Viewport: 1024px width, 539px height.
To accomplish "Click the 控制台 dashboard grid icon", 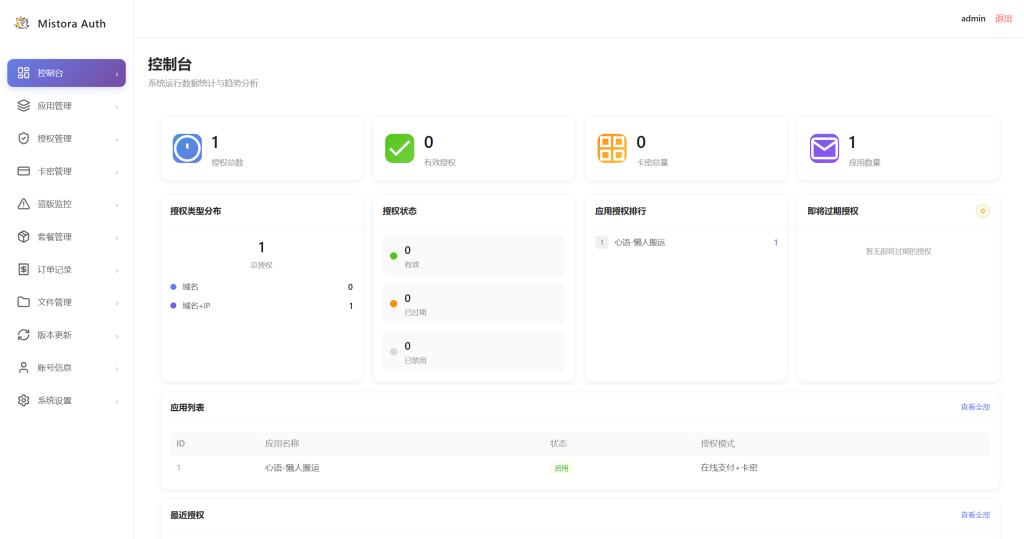I will (x=24, y=73).
